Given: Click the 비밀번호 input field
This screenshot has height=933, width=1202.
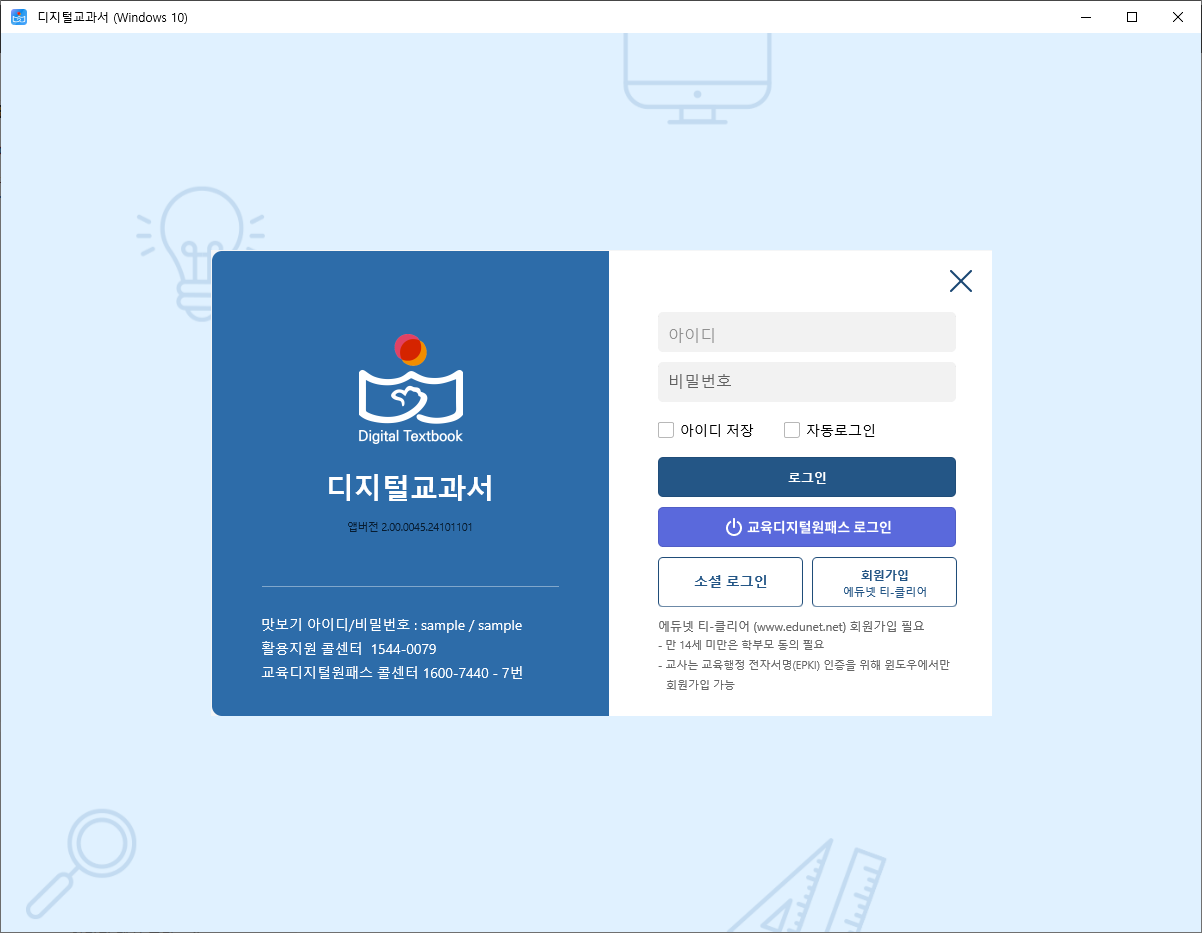Looking at the screenshot, I should coord(806,382).
